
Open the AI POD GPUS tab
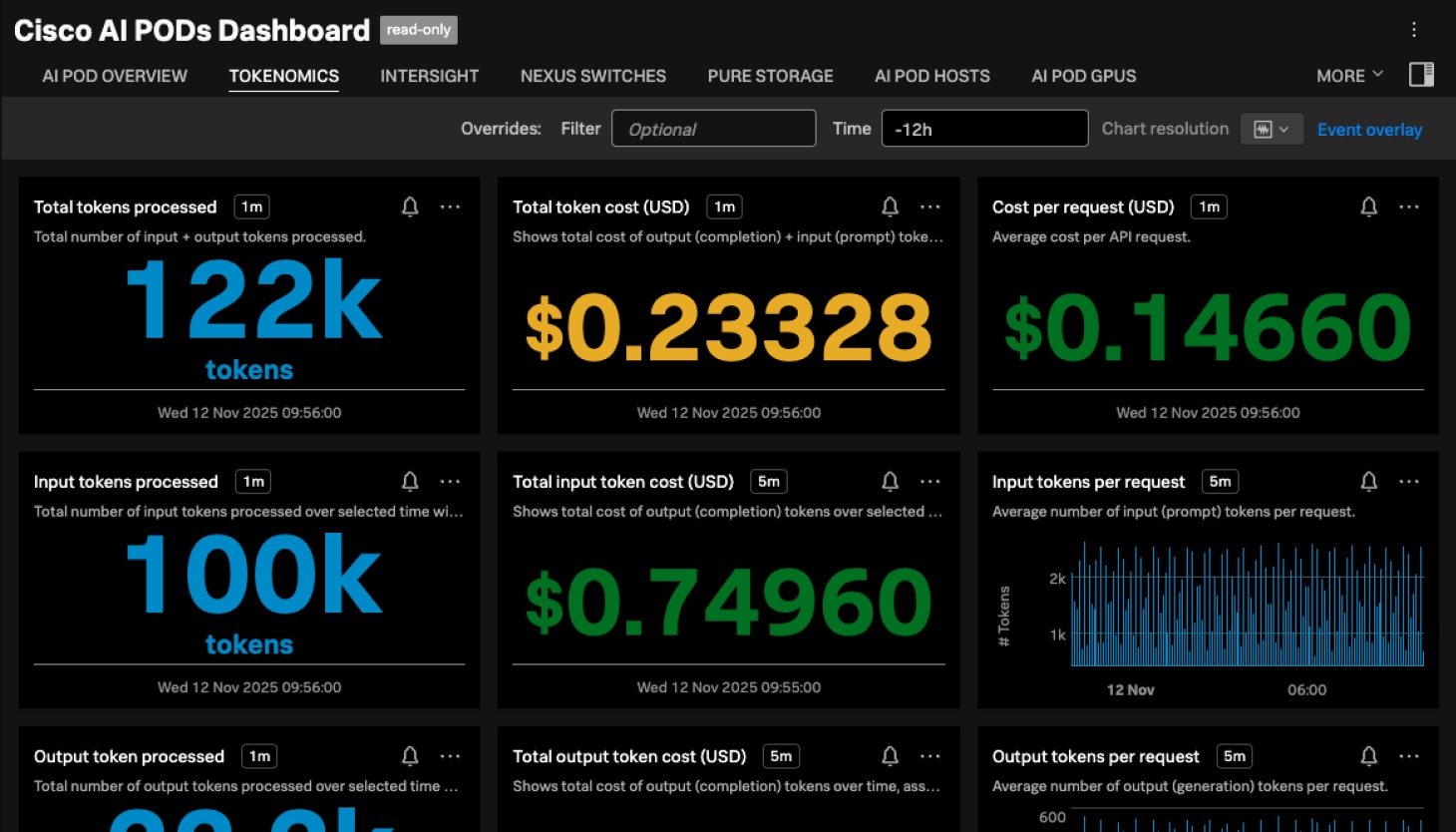click(x=1084, y=76)
